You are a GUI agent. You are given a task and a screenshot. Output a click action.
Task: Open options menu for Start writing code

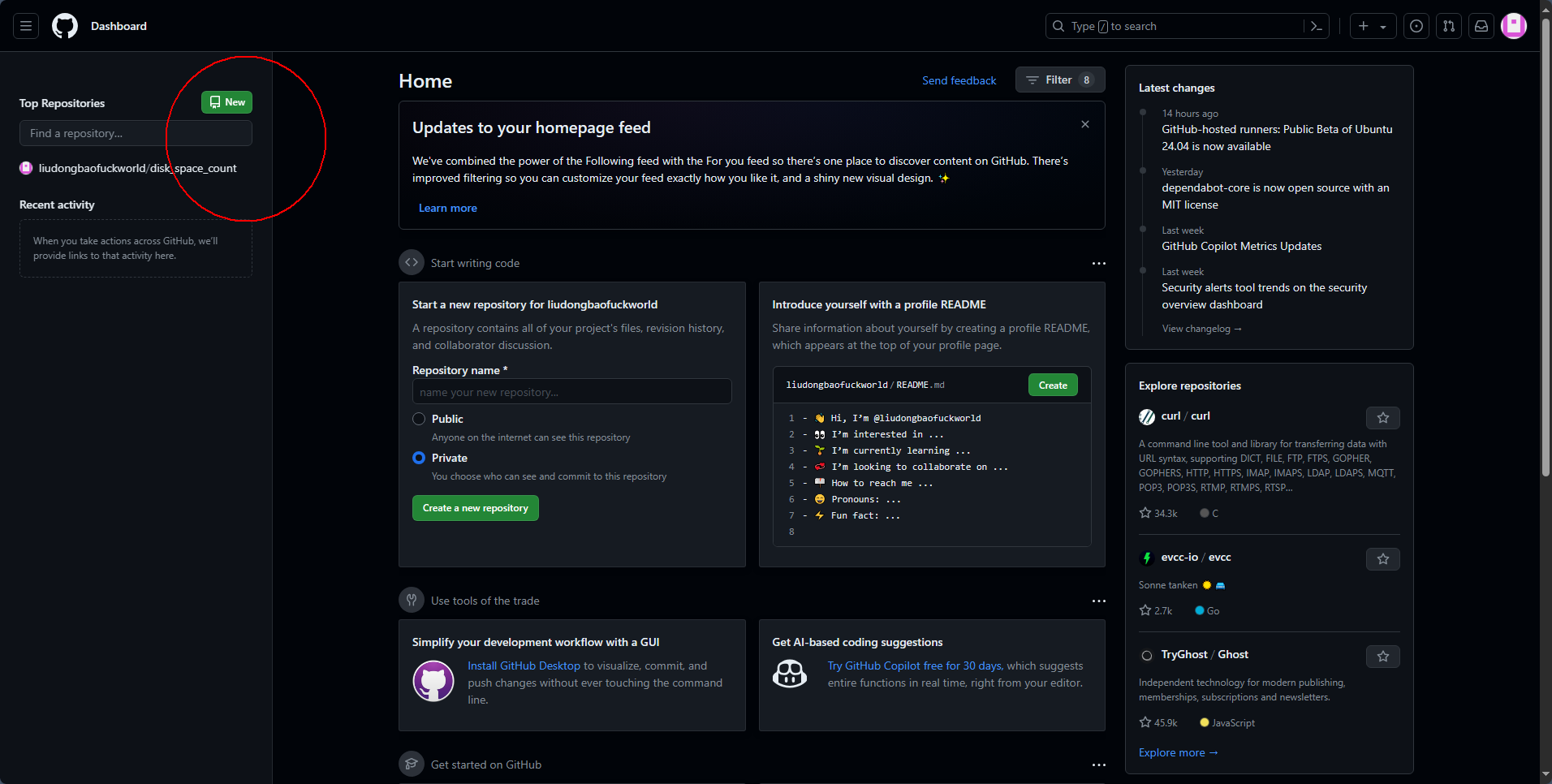tap(1099, 263)
